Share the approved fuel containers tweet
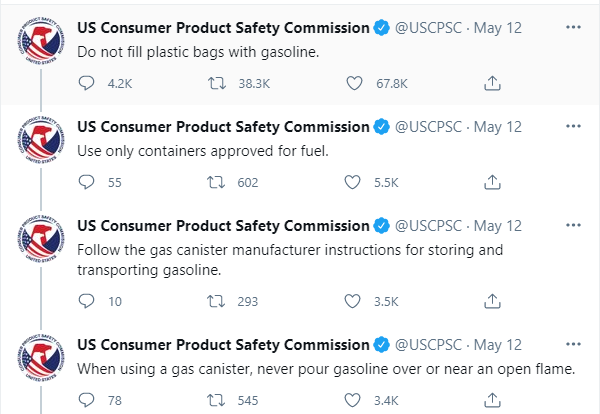Viewport: 600px width, 414px height. pos(491,182)
